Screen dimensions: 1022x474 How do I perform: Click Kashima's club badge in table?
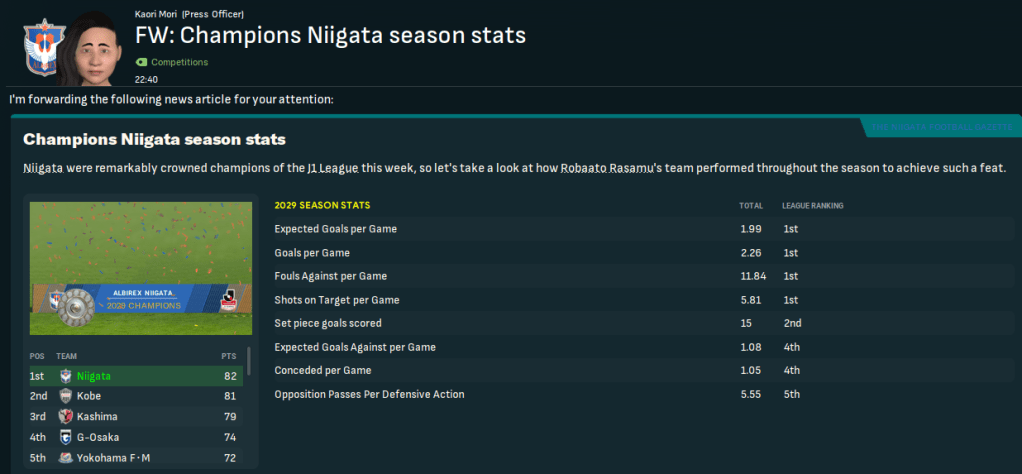point(65,416)
